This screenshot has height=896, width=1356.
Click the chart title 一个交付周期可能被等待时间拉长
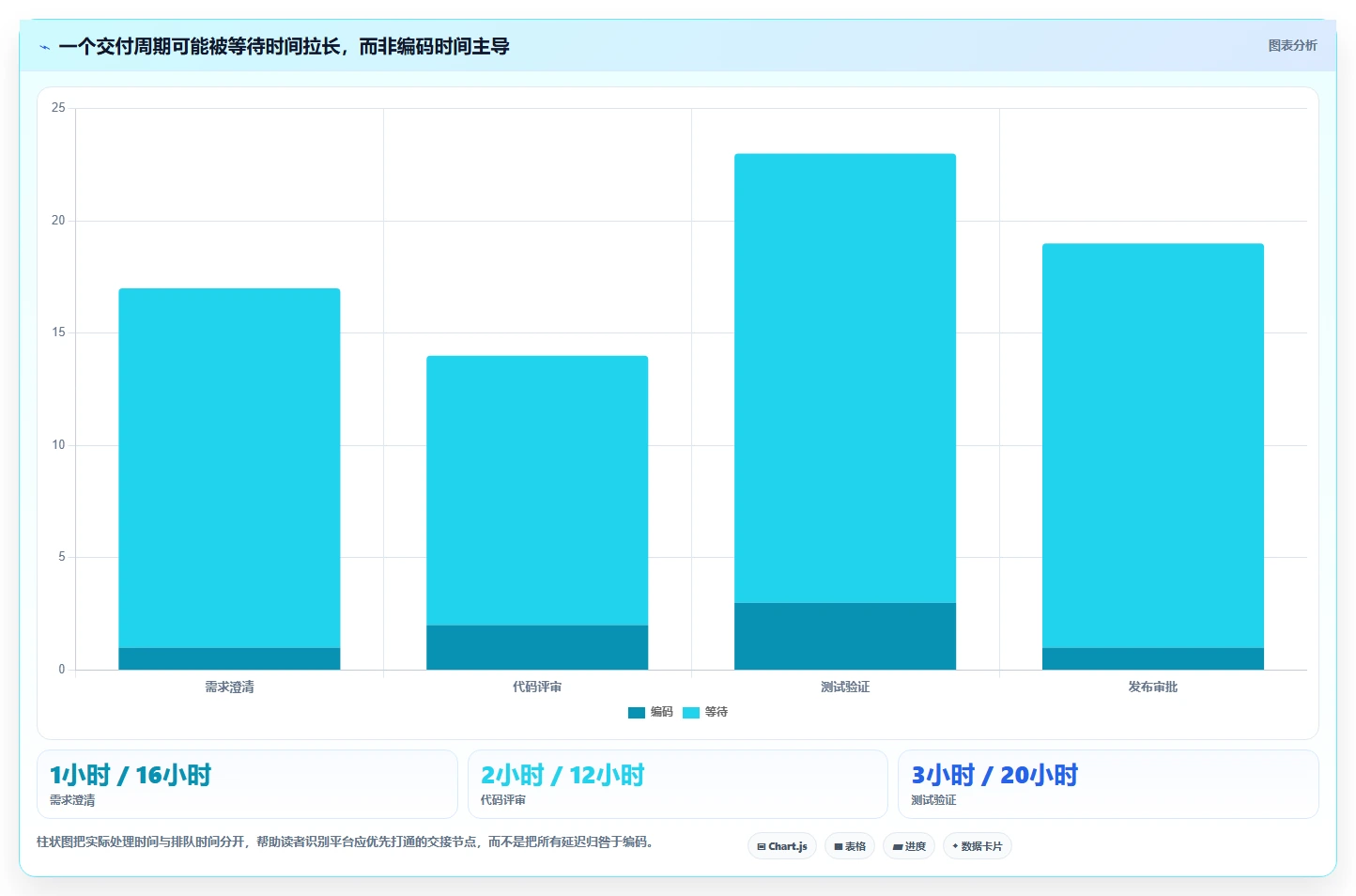199,46
